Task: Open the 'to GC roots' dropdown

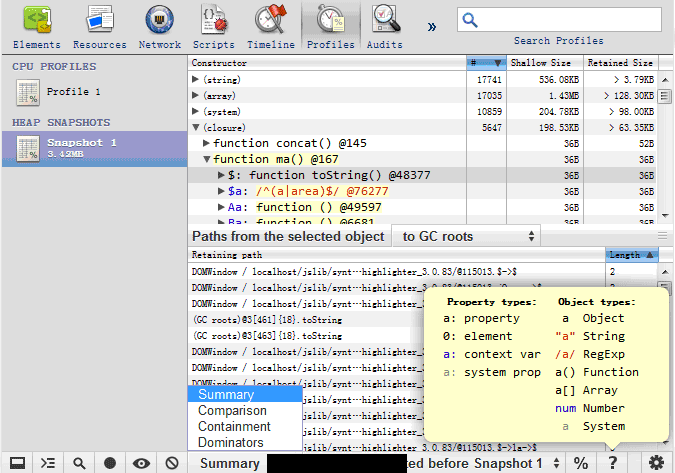Action: [x=466, y=236]
